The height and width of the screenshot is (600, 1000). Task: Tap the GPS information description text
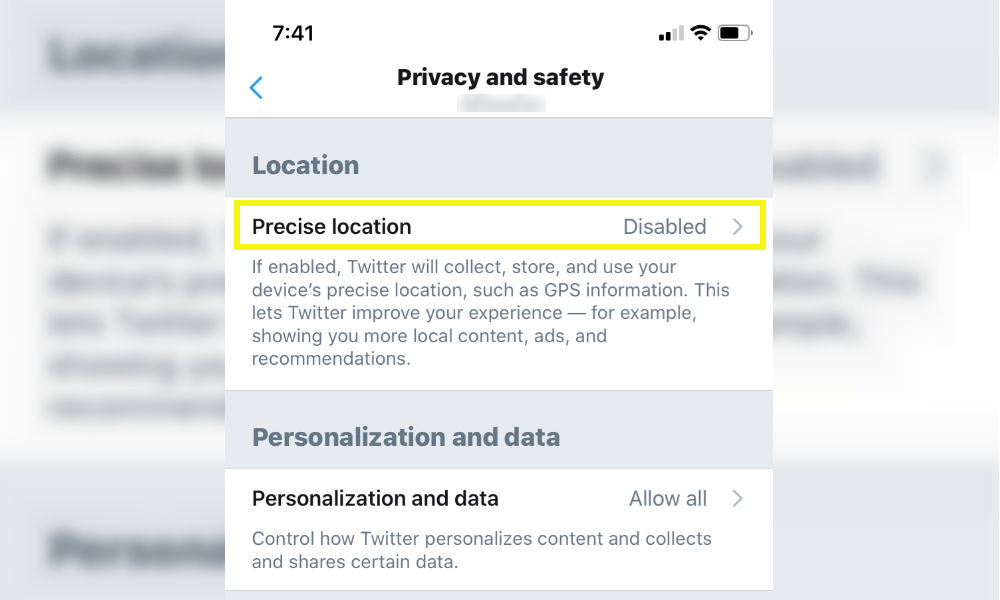click(492, 310)
